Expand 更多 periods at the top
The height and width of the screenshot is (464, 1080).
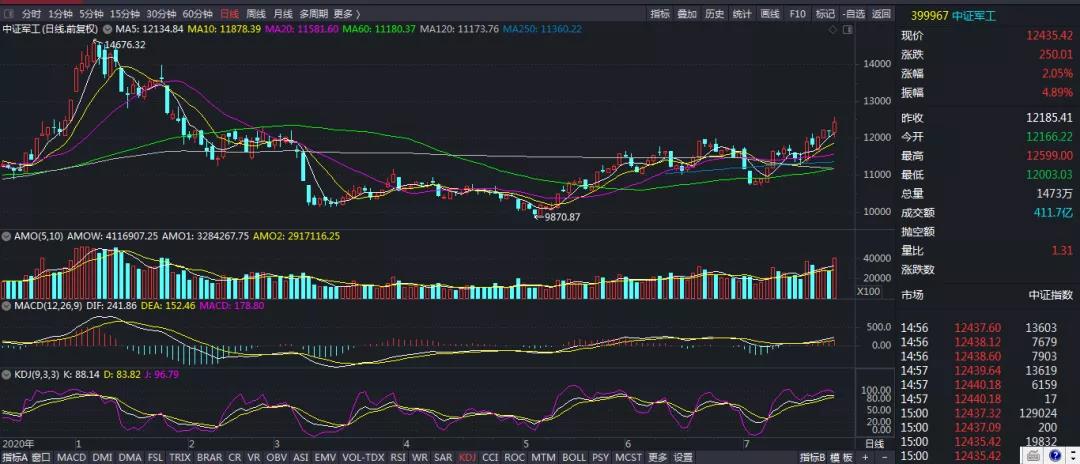pos(346,14)
